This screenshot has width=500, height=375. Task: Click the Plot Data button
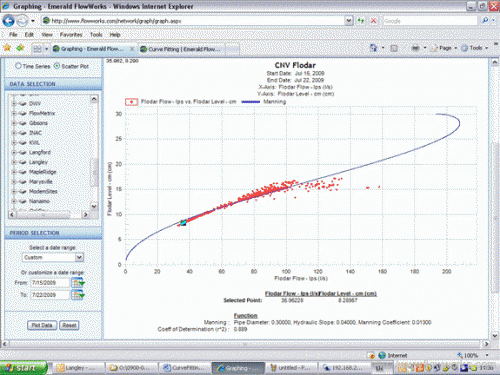click(42, 325)
